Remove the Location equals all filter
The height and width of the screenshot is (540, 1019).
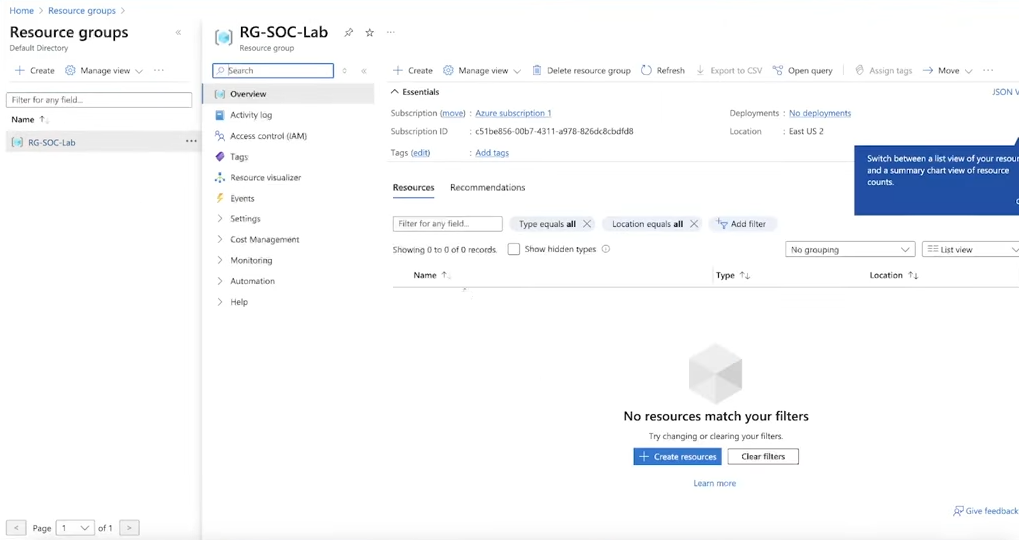tap(694, 224)
